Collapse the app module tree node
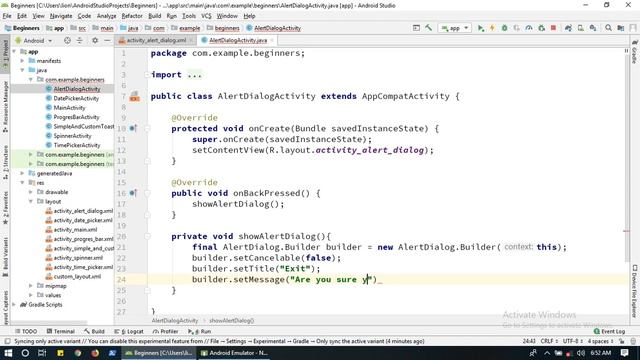This screenshot has height=360, width=640. pyautogui.click(x=15, y=51)
